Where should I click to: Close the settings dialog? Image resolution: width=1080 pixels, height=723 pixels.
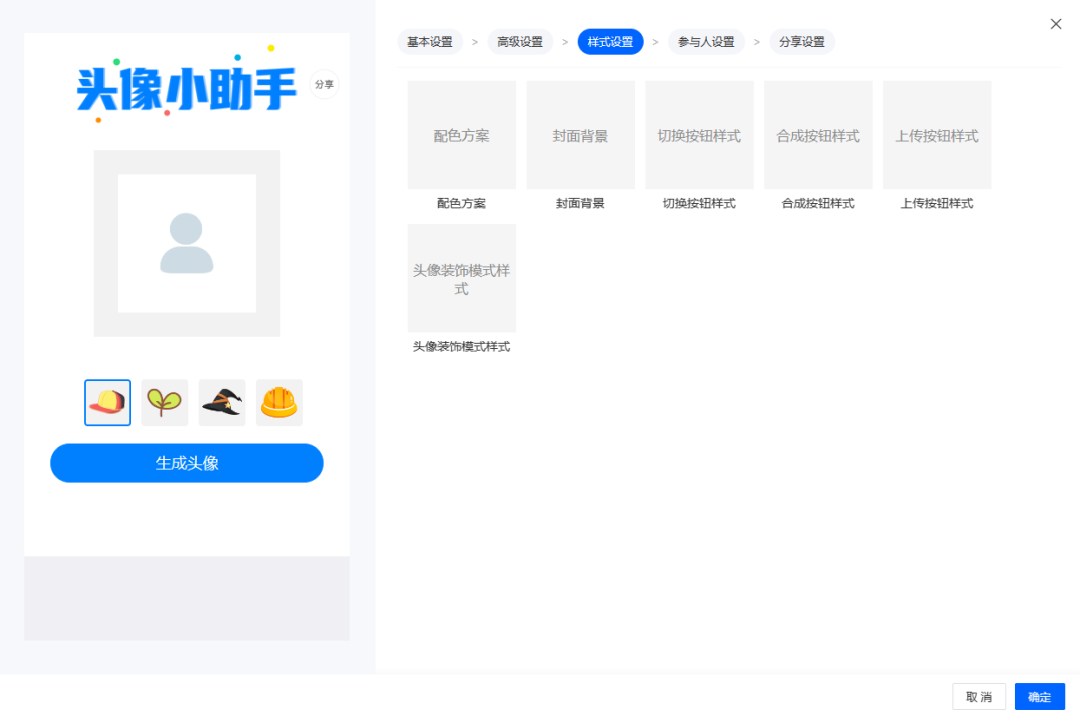coord(1056,24)
